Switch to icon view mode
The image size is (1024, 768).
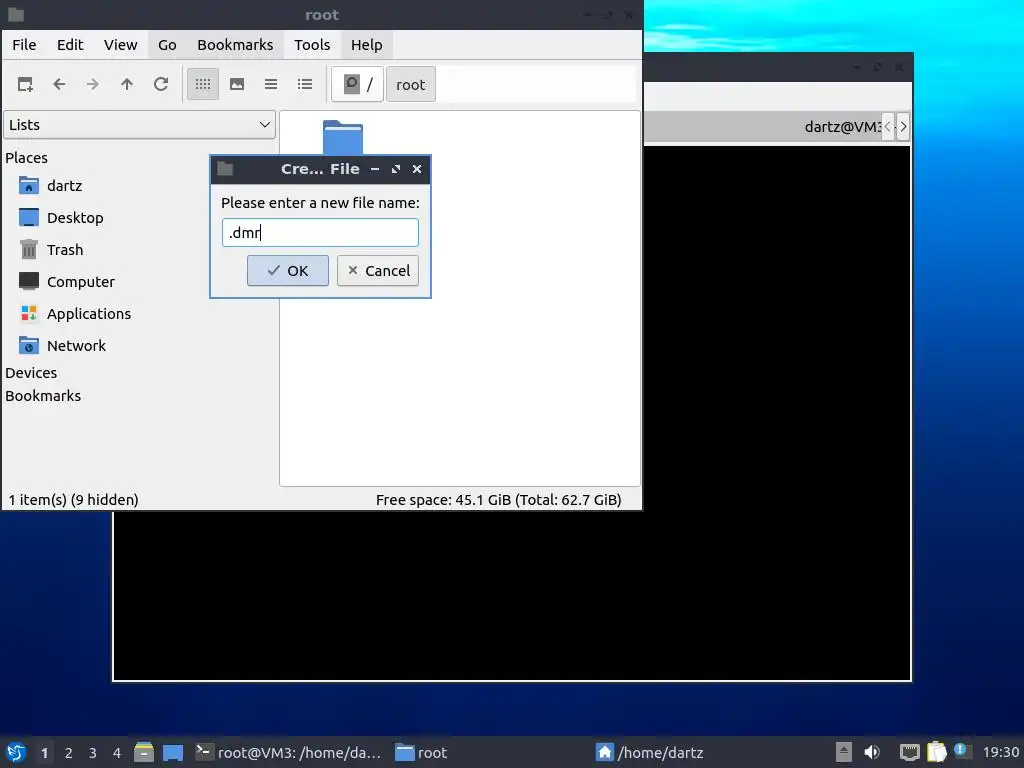click(203, 84)
